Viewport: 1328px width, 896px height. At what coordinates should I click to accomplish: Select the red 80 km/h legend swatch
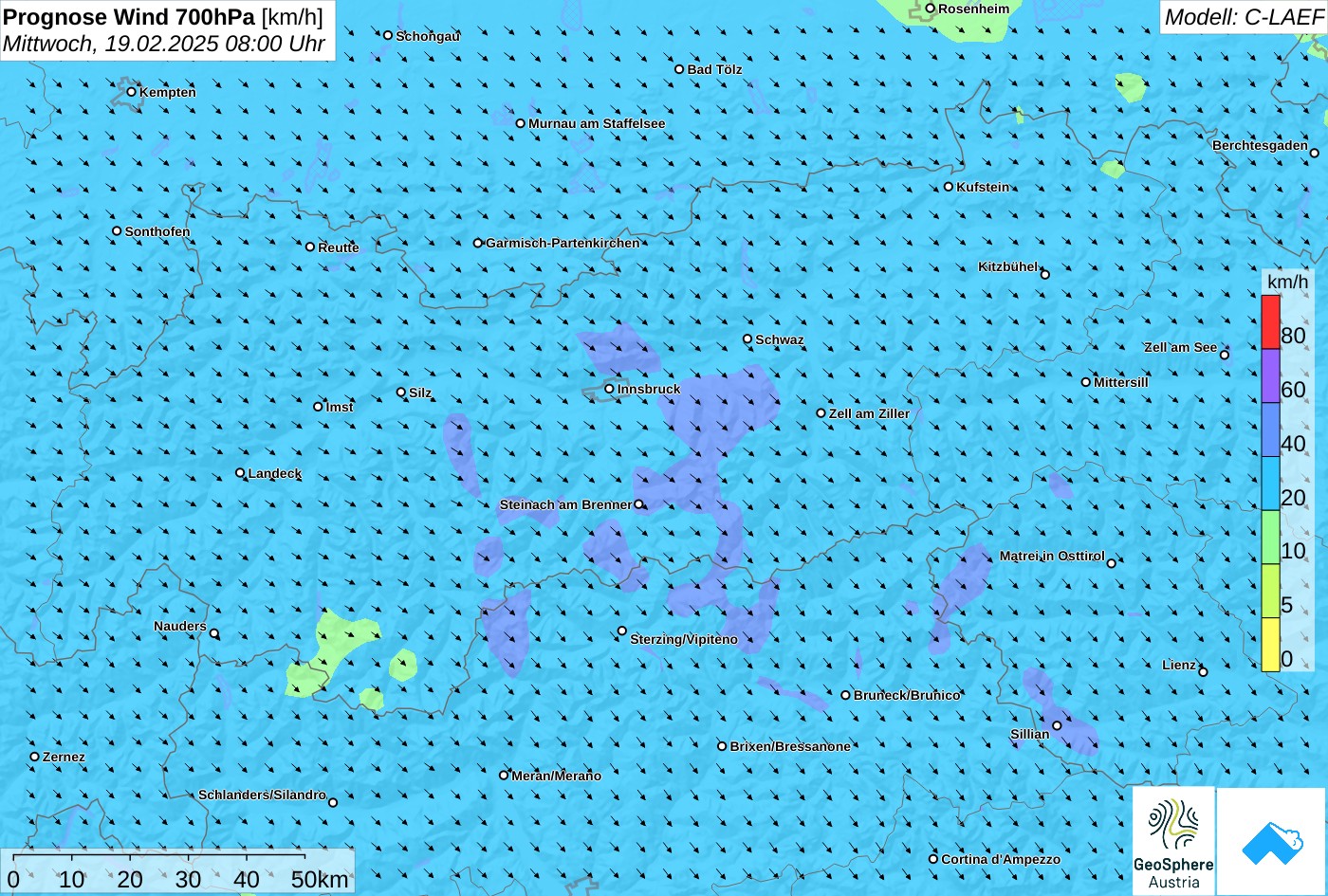click(x=1270, y=322)
